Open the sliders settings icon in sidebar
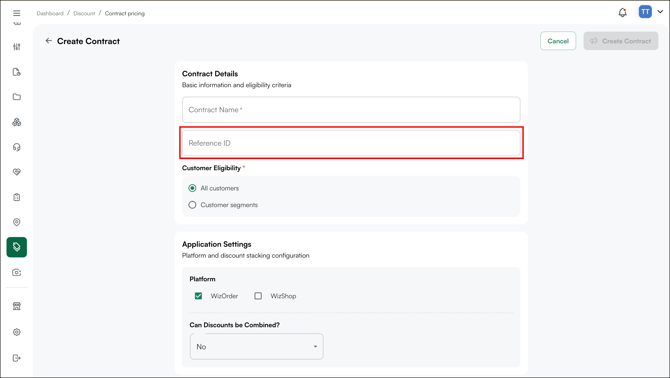 pyautogui.click(x=17, y=47)
